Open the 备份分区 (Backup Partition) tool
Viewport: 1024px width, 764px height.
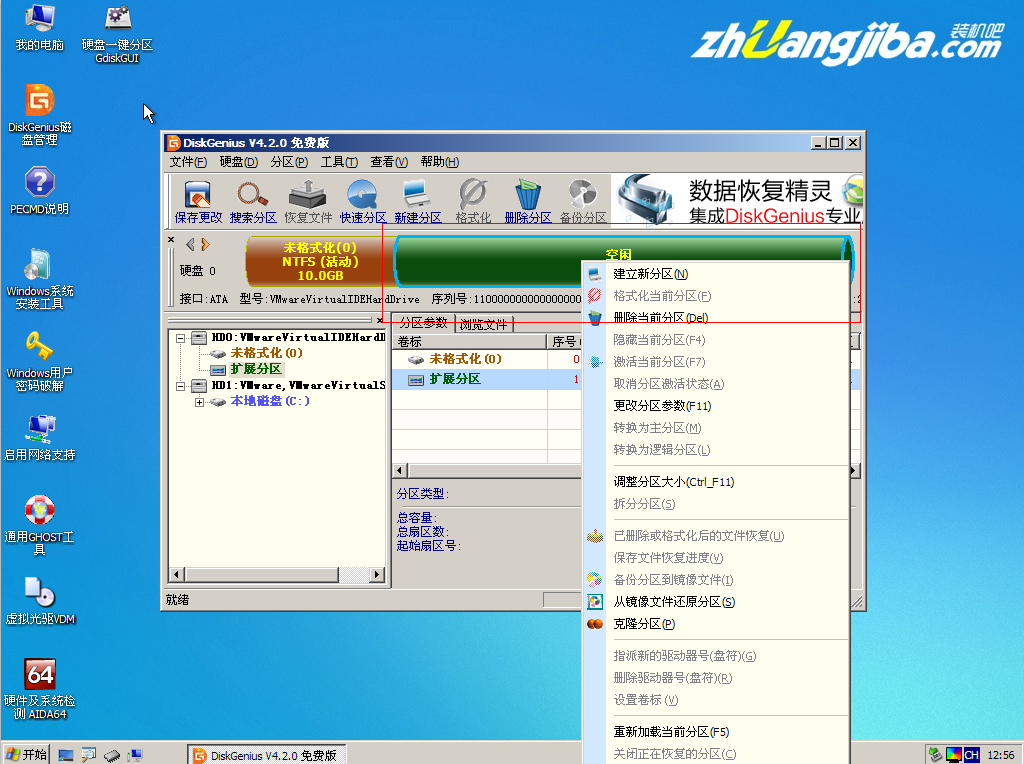tap(580, 196)
